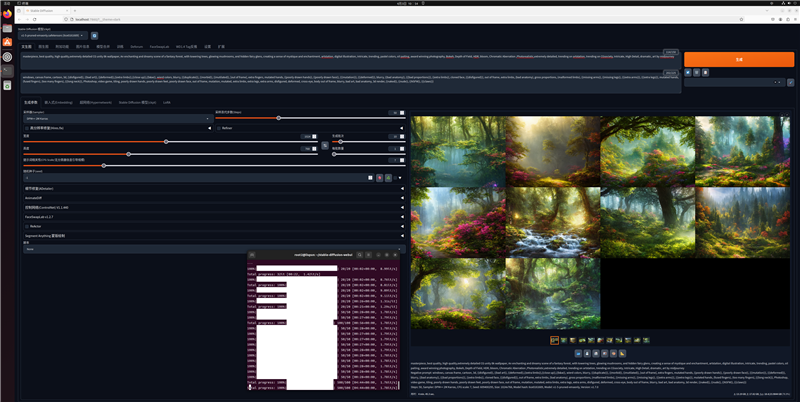This screenshot has width=800, height=402.
Task: Switch to the Hypernetwork tab
Action: point(98,102)
